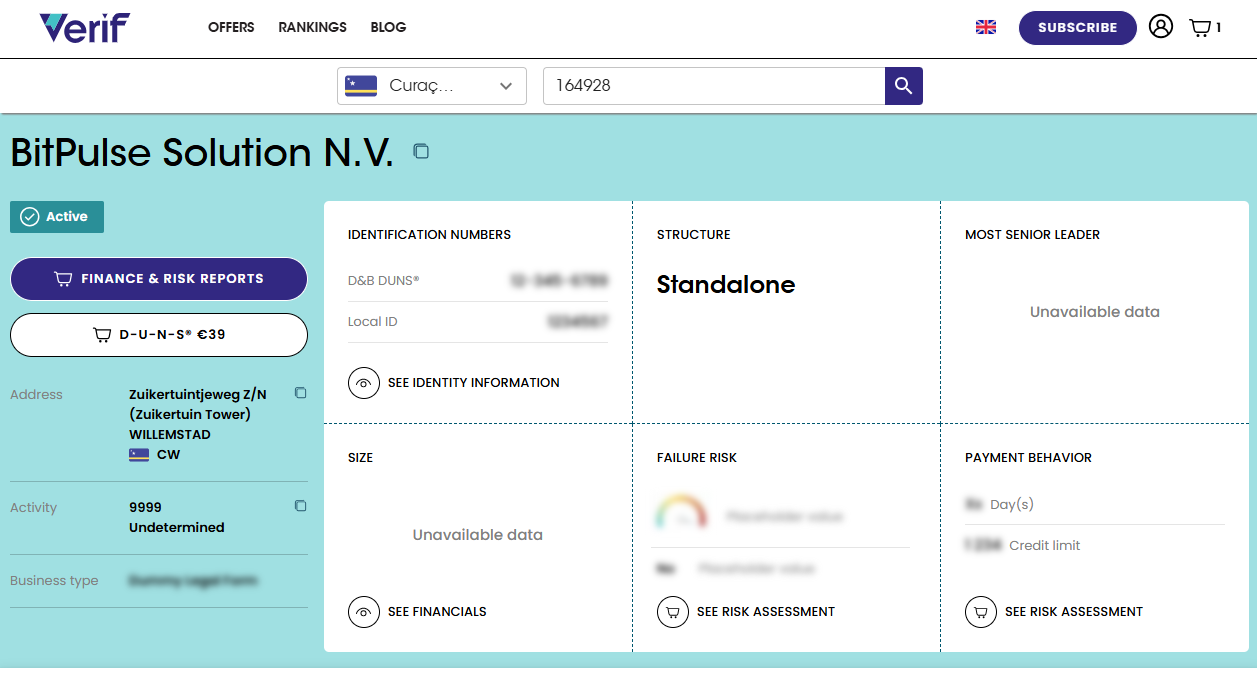This screenshot has width=1257, height=673.
Task: Click the Undetermined activity text
Action: [177, 527]
